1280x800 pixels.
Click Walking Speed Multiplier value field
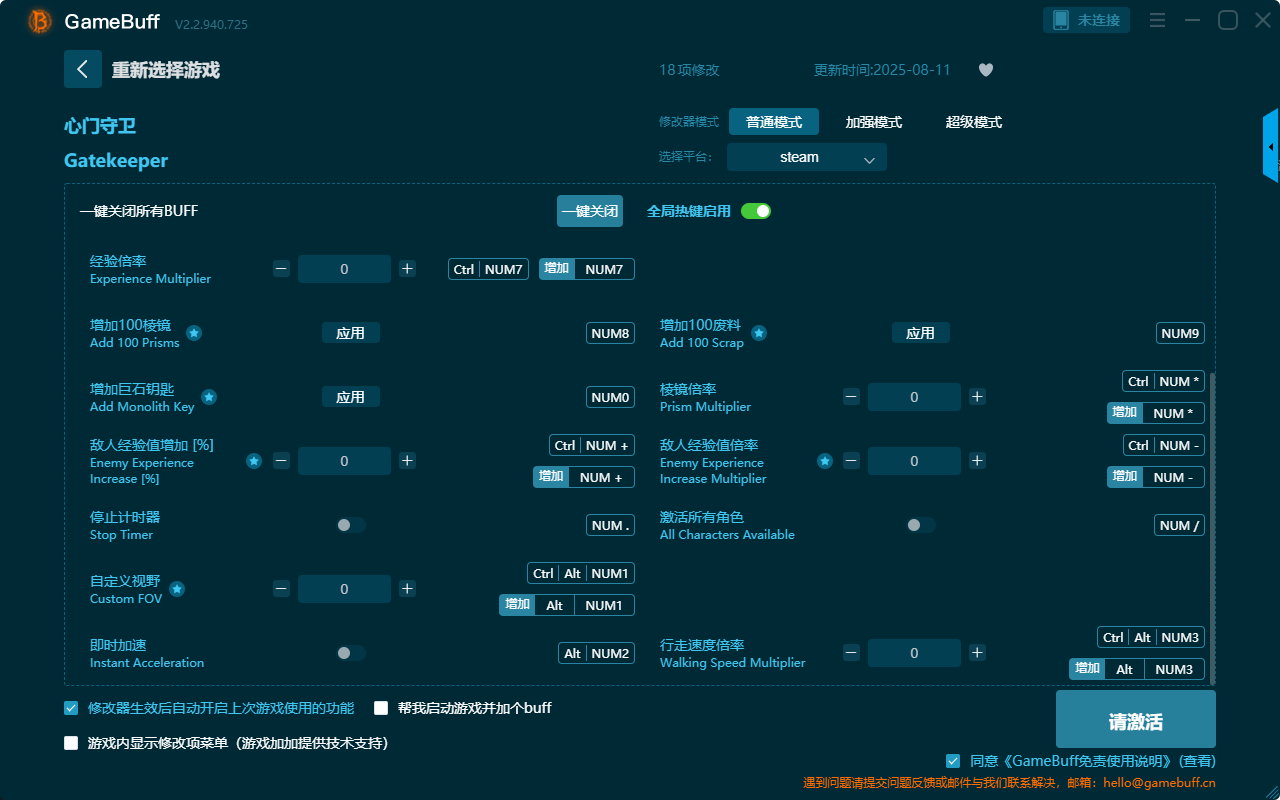914,653
